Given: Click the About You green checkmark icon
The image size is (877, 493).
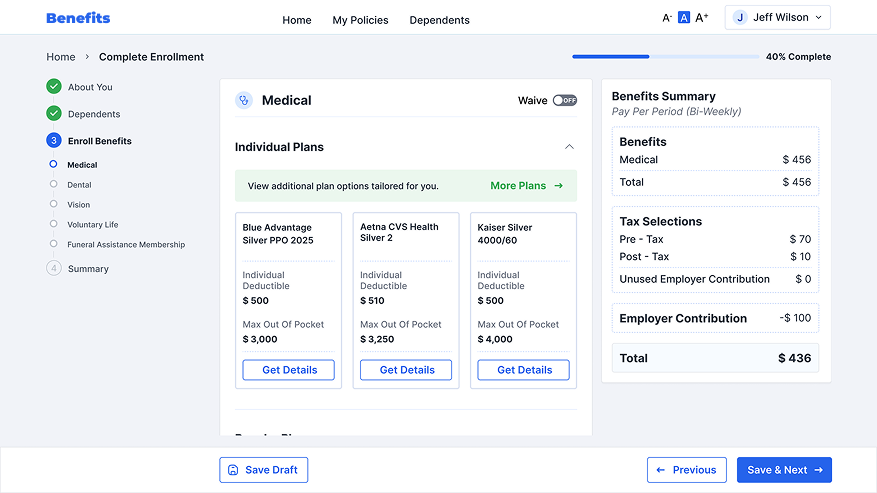Looking at the screenshot, I should (x=54, y=87).
